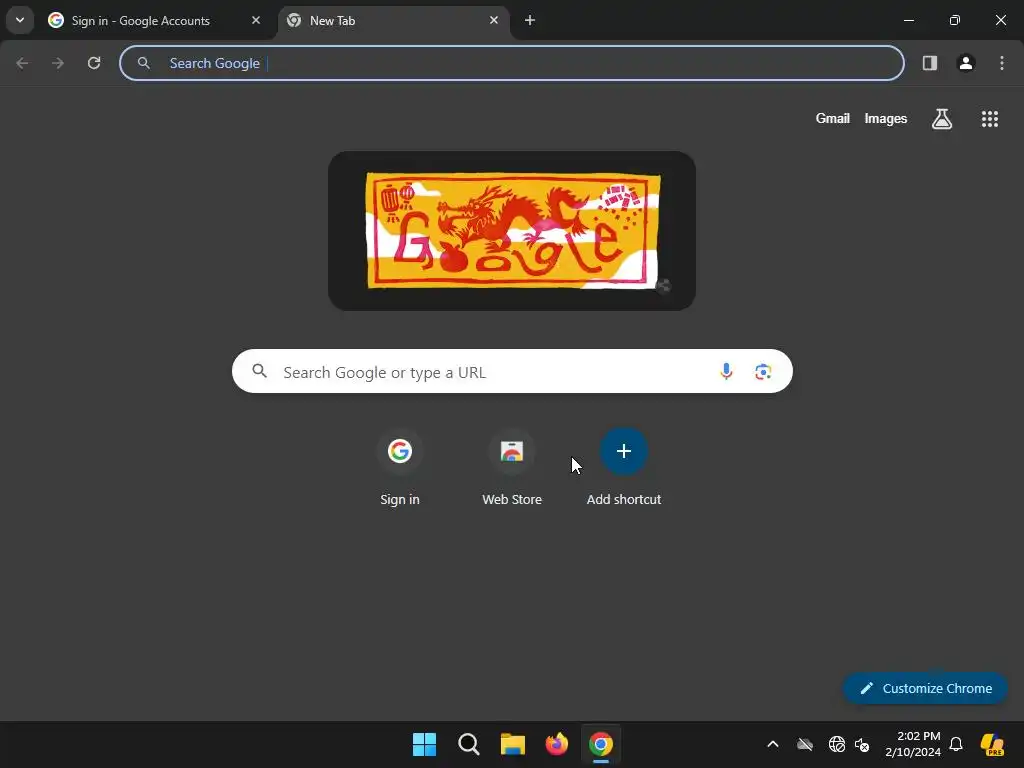Go forward with the forward arrow

pyautogui.click(x=58, y=63)
